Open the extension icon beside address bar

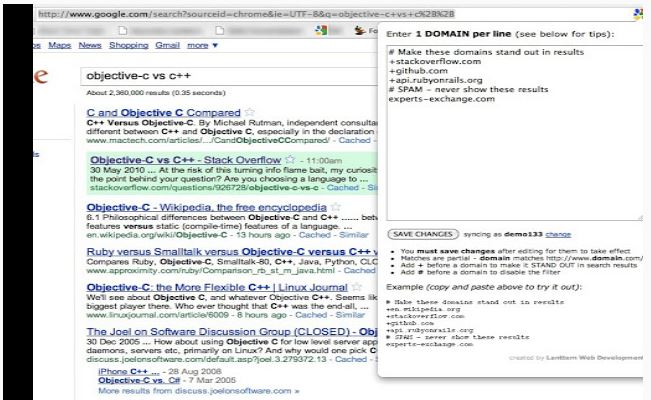click(x=637, y=14)
